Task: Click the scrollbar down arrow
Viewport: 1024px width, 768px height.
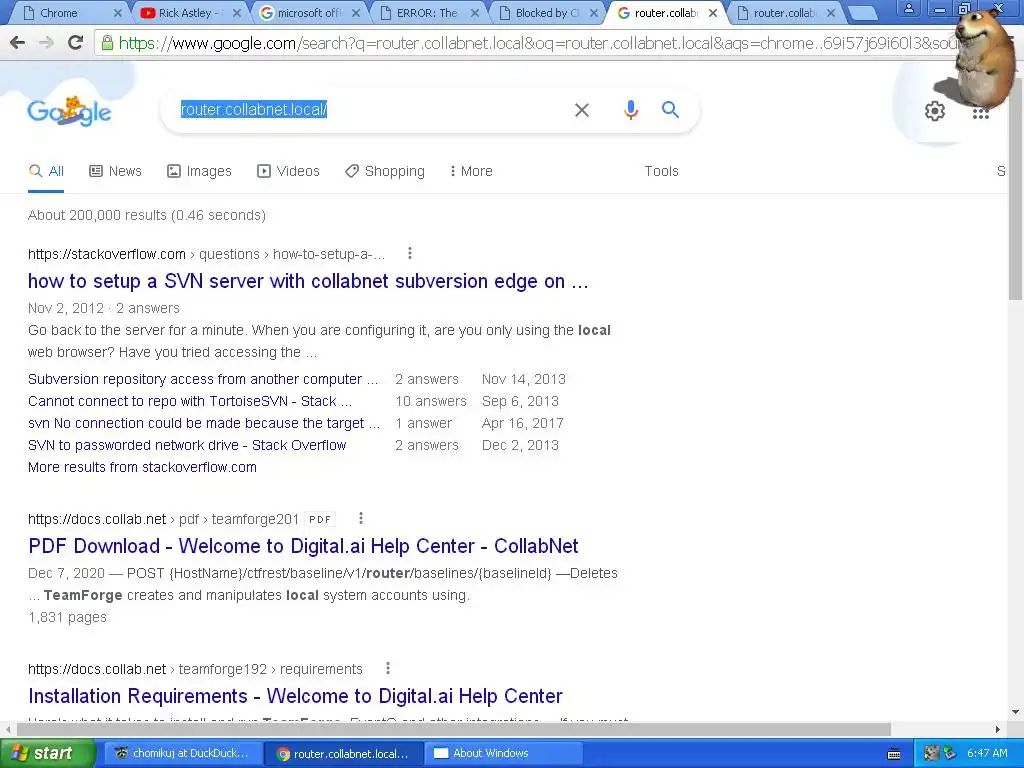Action: pyautogui.click(x=1016, y=712)
